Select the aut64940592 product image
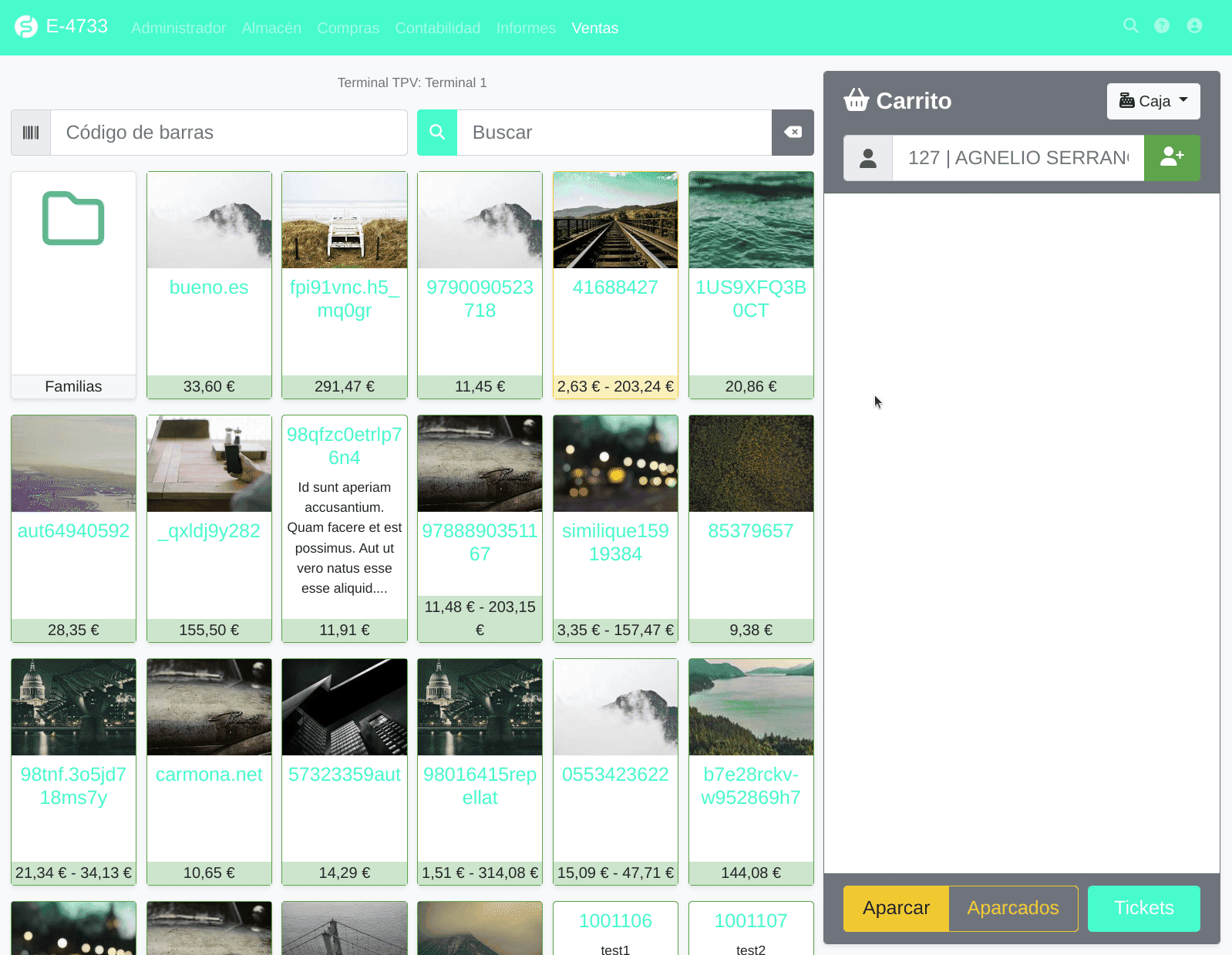1232x955 pixels. (73, 463)
